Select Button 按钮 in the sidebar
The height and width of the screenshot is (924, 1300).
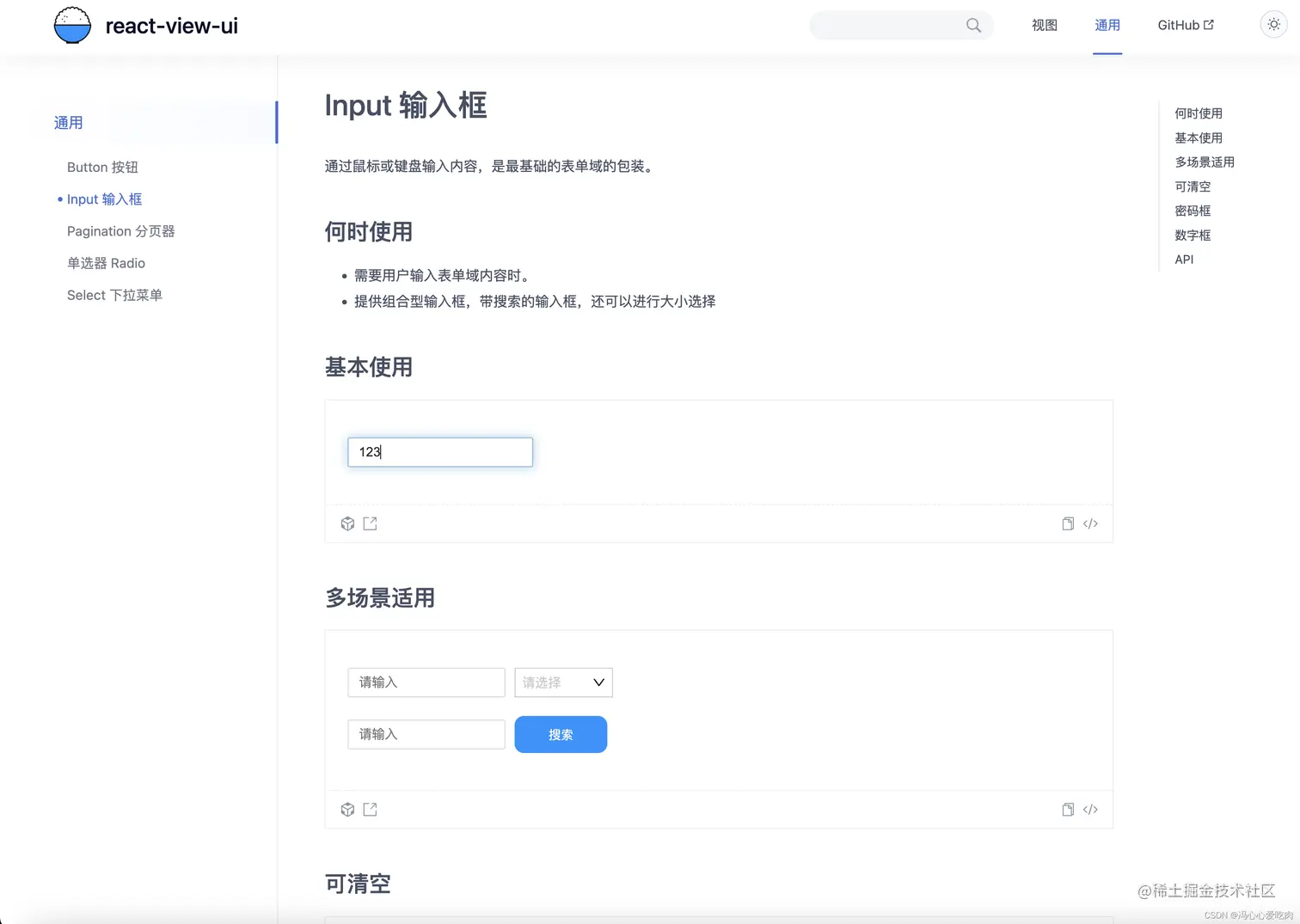(x=102, y=167)
